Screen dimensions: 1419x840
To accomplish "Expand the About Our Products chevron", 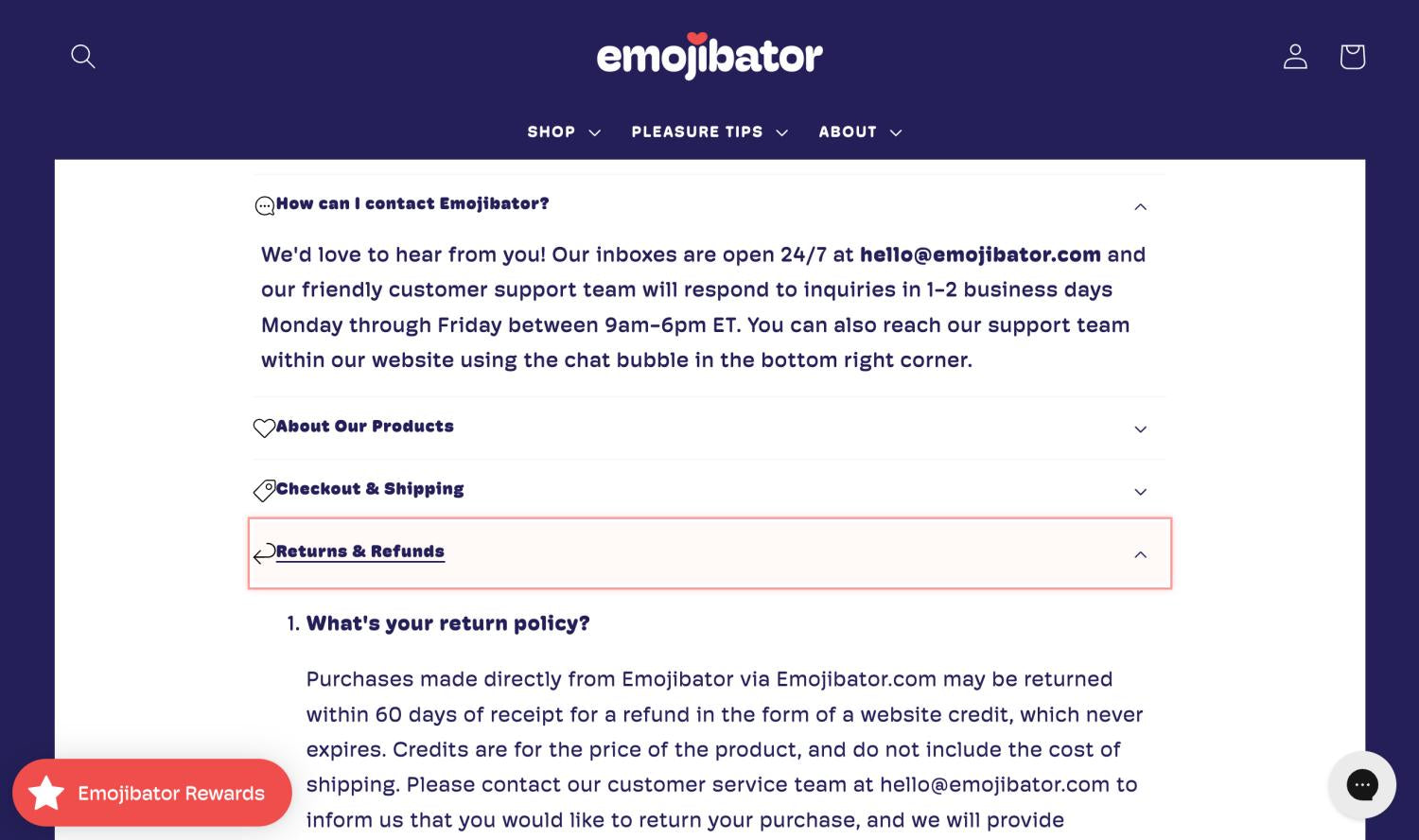I will click(x=1141, y=429).
